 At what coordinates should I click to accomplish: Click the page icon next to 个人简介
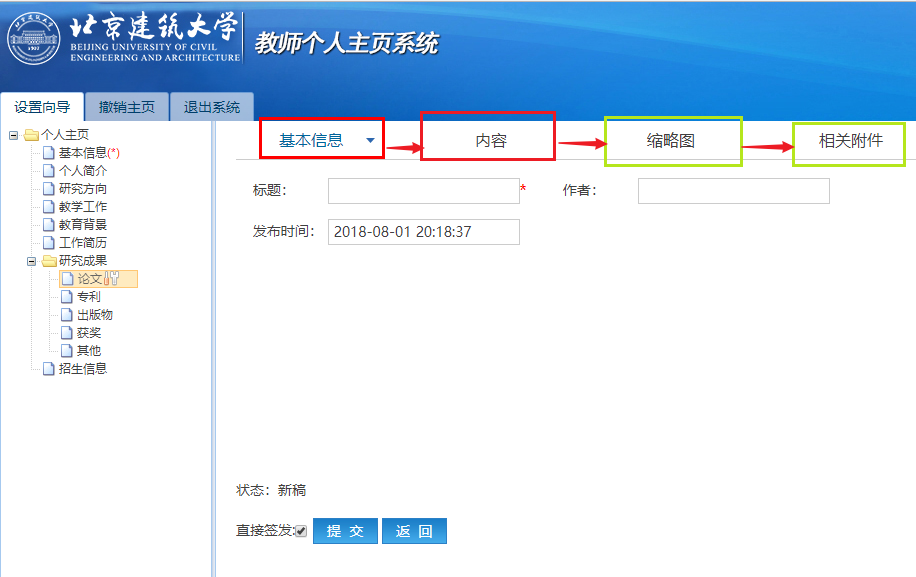pos(49,171)
